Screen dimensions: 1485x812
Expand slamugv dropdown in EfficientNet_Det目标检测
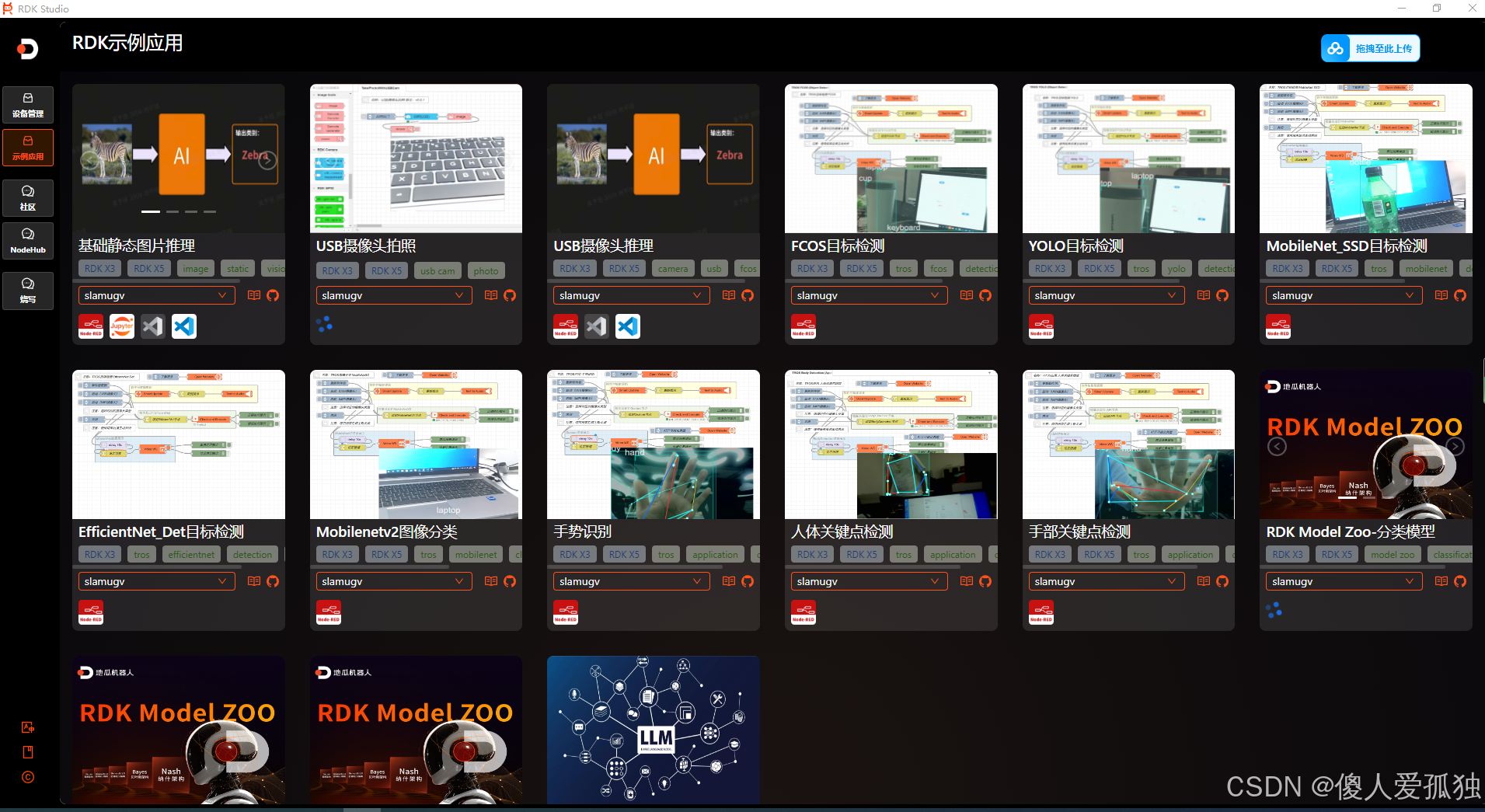click(x=156, y=581)
